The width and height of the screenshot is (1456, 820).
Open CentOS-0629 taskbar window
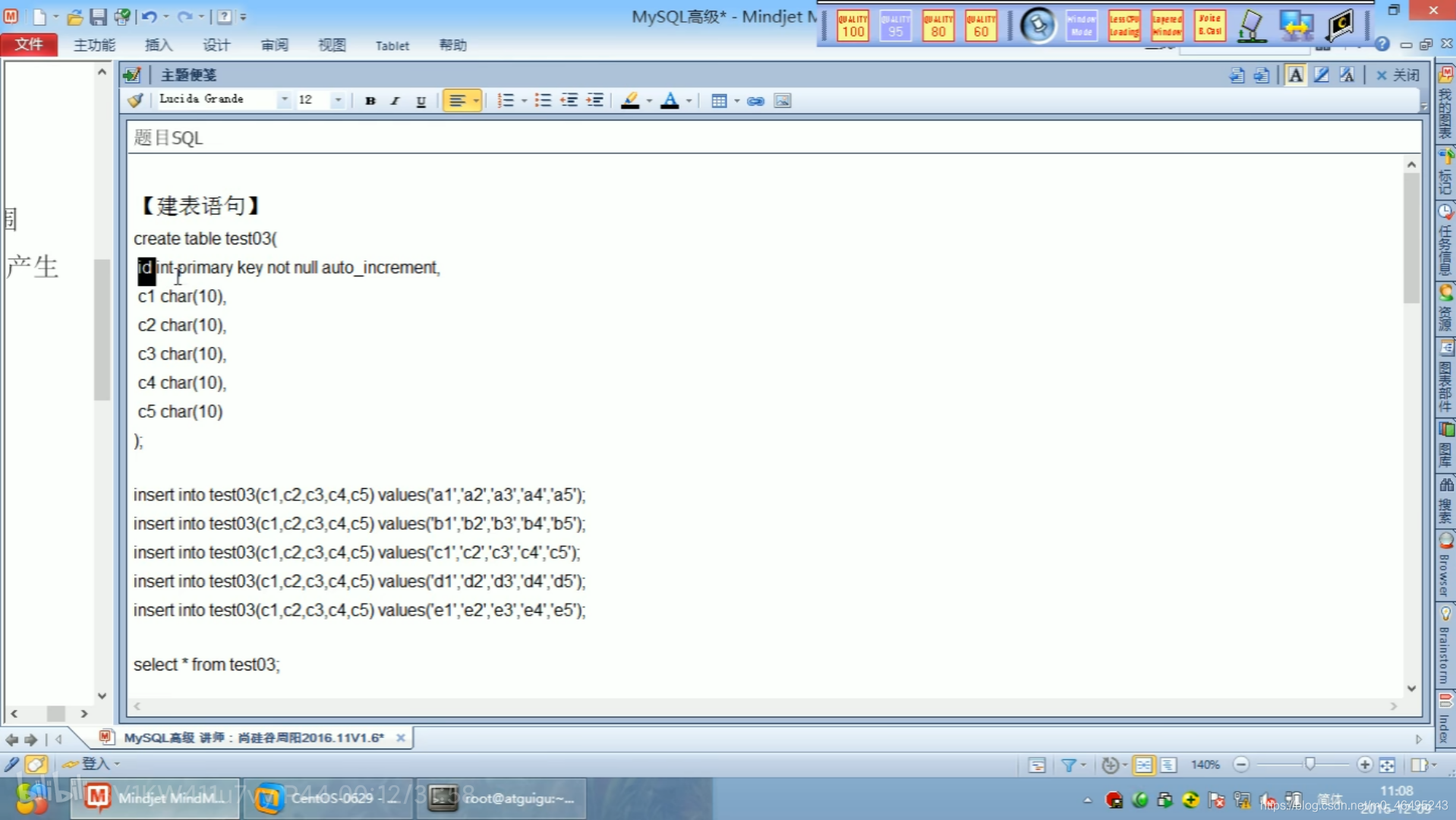[x=328, y=798]
